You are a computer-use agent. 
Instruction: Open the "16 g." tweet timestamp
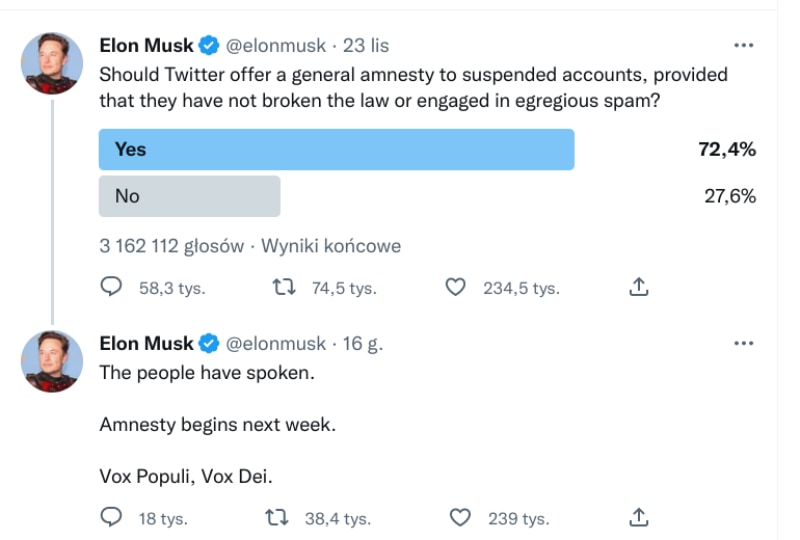(363, 343)
